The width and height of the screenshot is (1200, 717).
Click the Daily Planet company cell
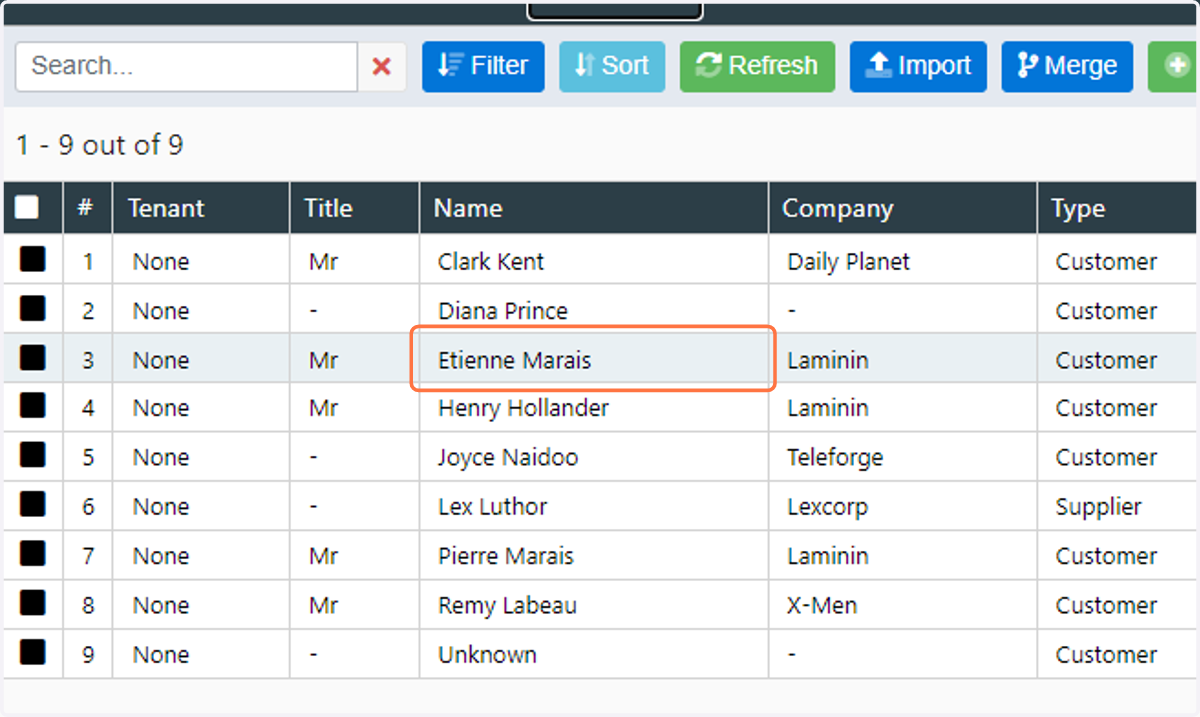(902, 262)
